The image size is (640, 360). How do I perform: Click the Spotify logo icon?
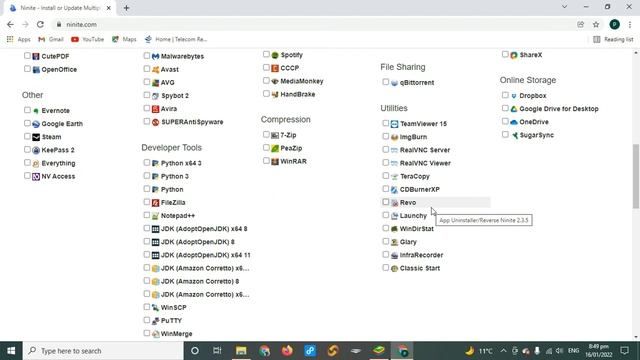[x=275, y=55]
